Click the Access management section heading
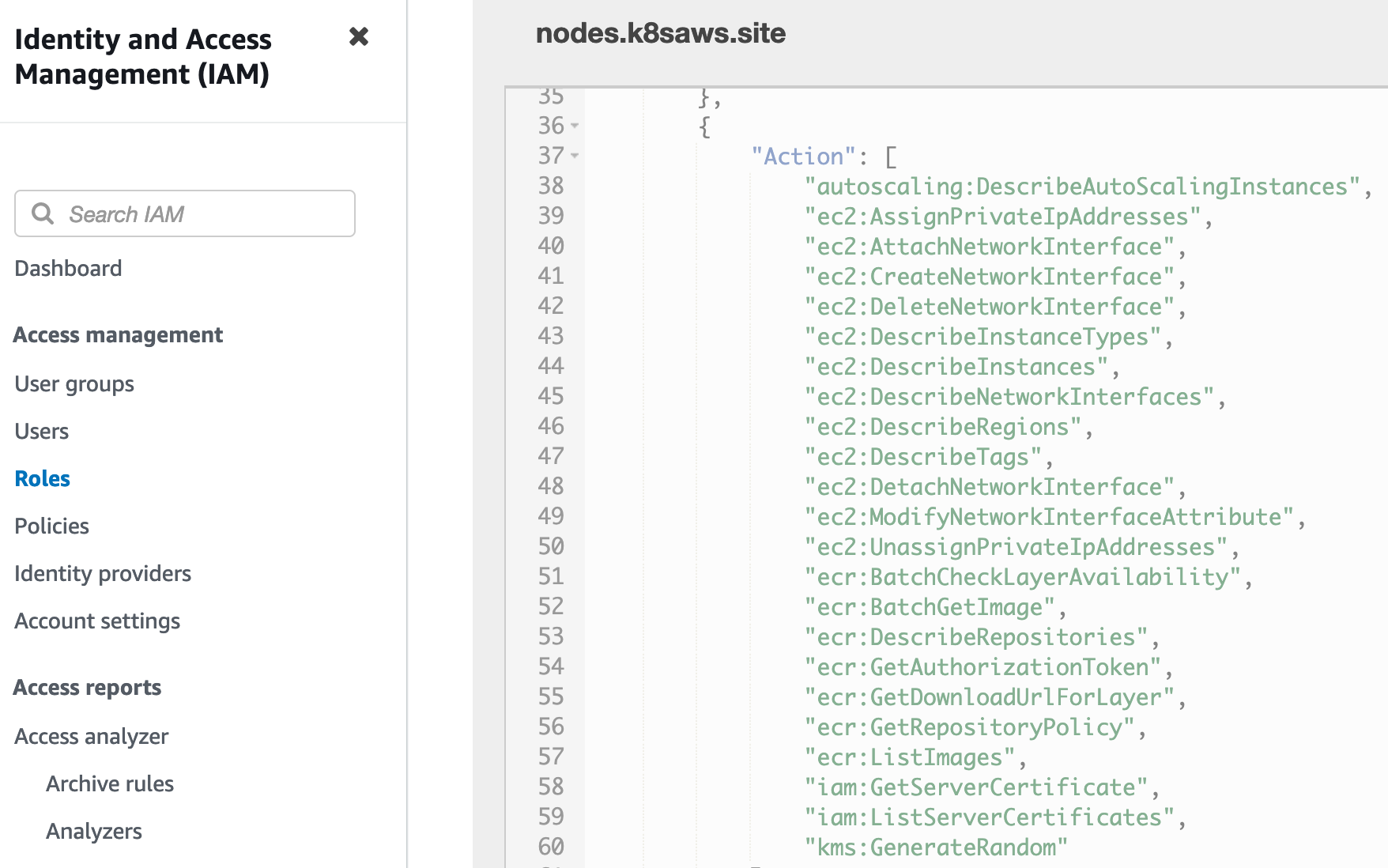1388x868 pixels. point(119,335)
